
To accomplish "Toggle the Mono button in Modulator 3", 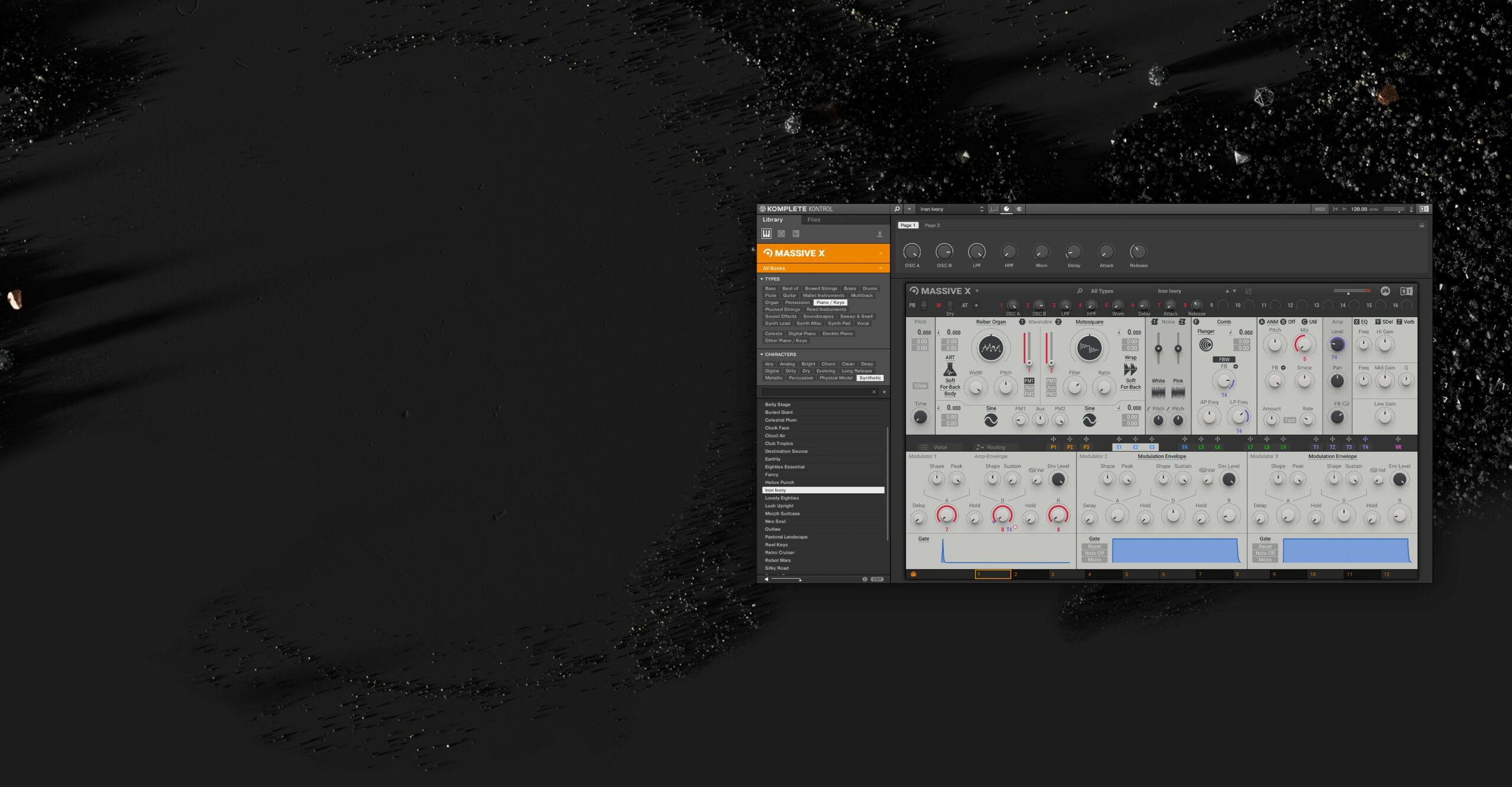I will (1265, 560).
